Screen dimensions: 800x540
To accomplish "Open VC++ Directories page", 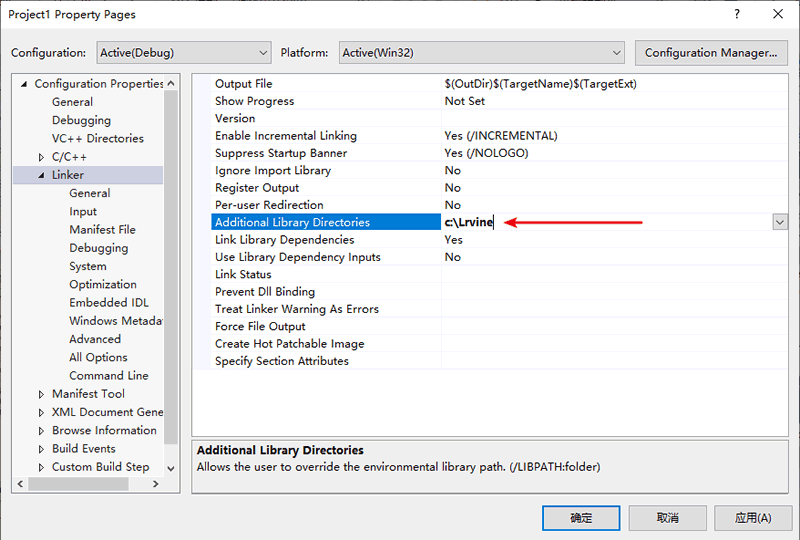I will [97, 138].
